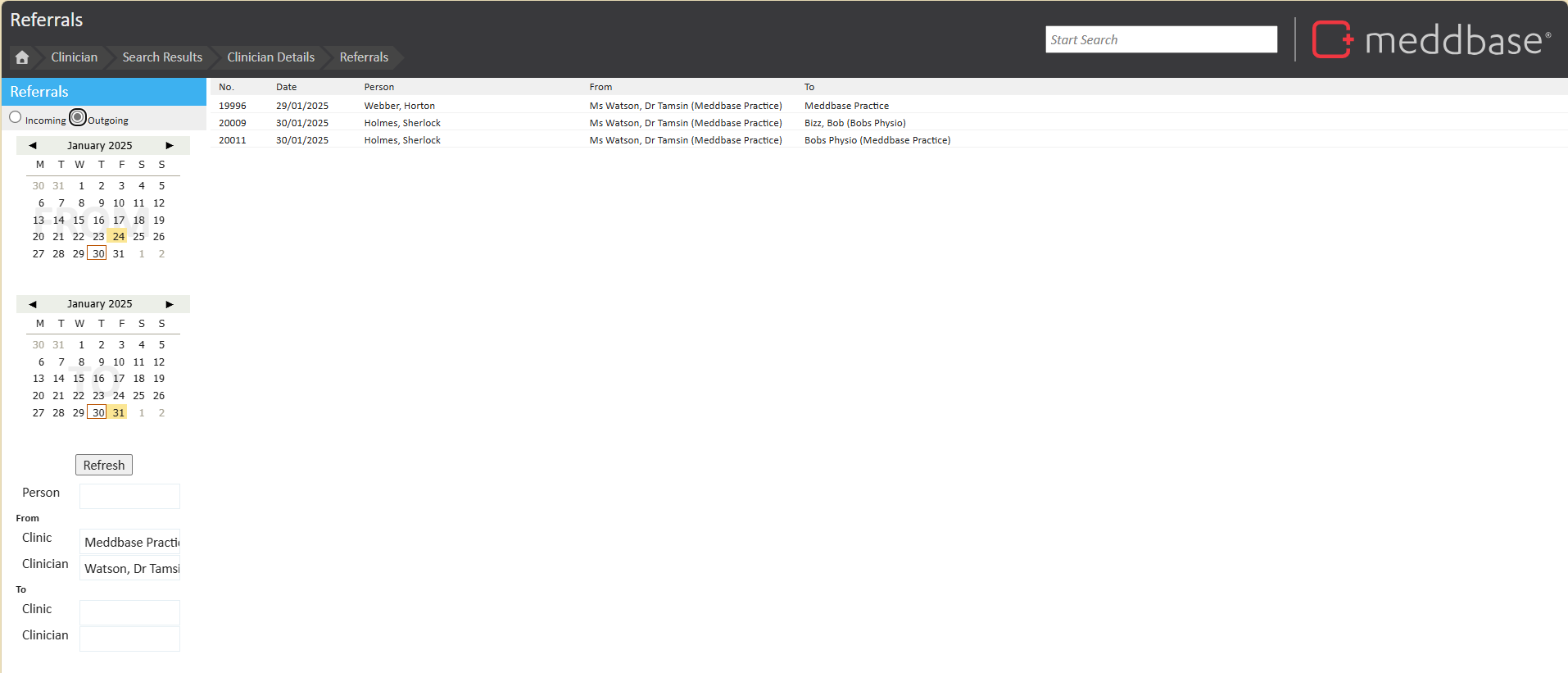1568x673 pixels.
Task: Select 24 in the upper calendar
Action: 119,236
